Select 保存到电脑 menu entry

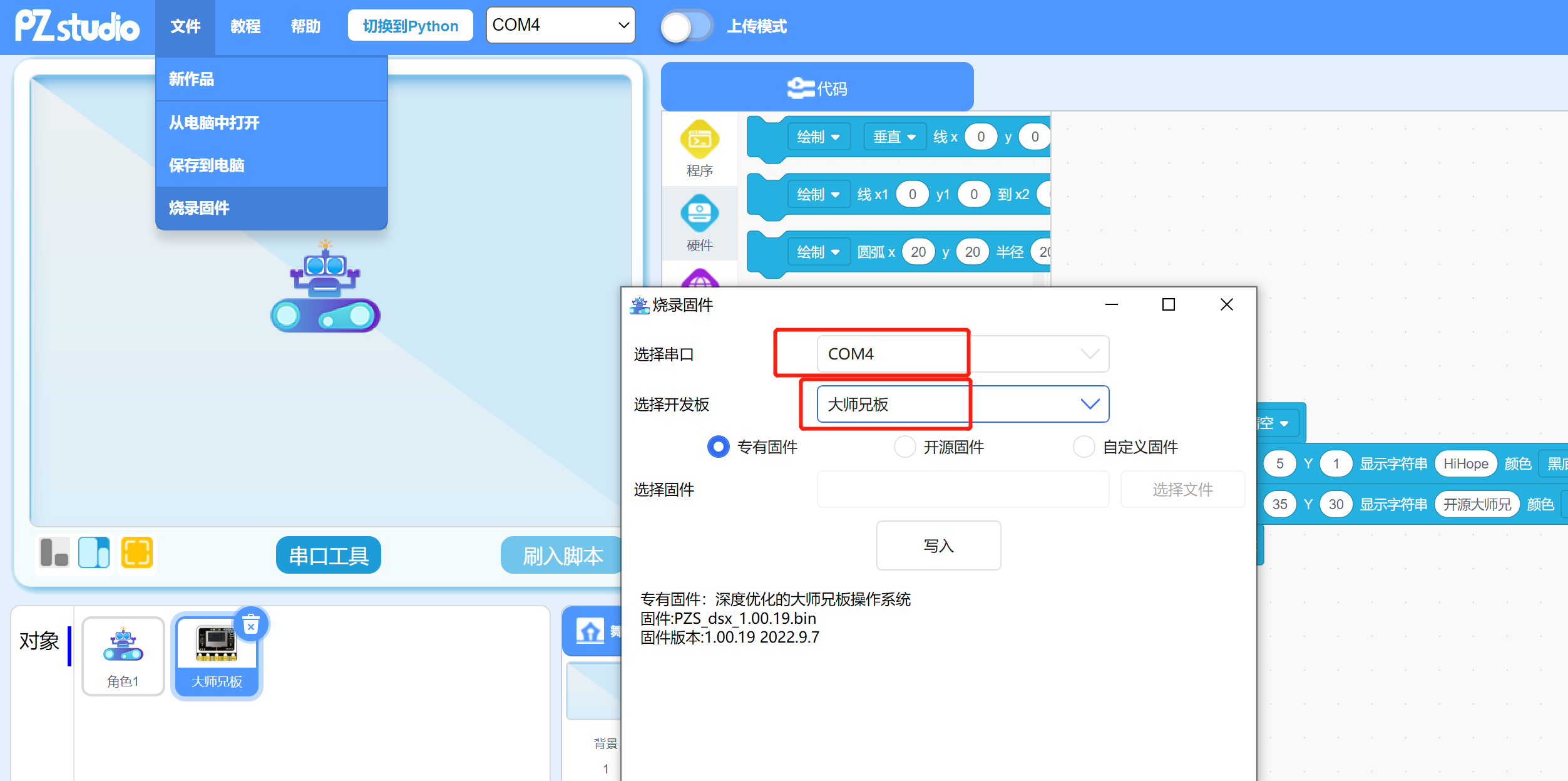272,165
